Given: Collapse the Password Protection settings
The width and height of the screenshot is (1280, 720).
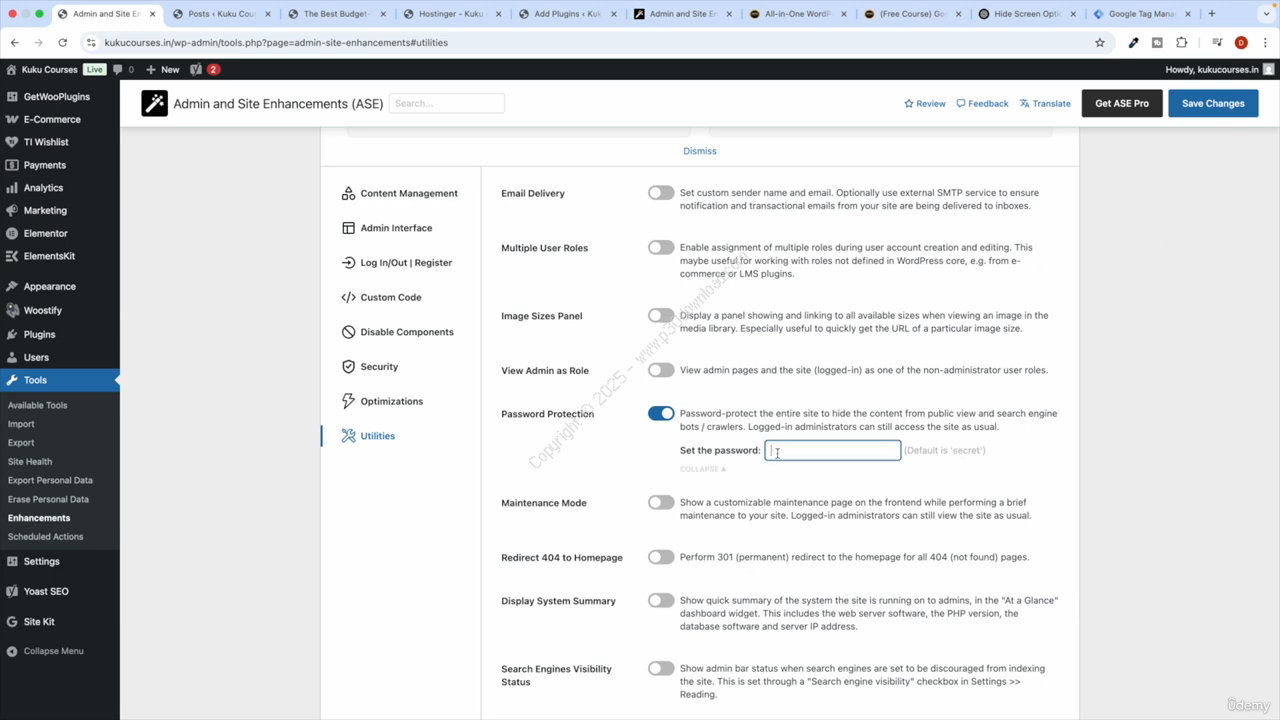Looking at the screenshot, I should click(x=702, y=469).
